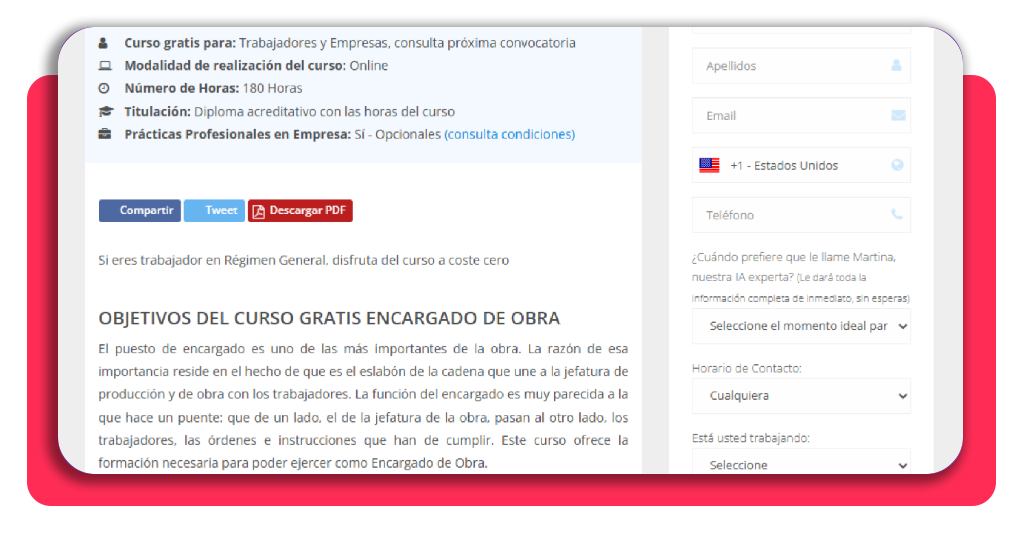This screenshot has width=1024, height=536.
Task: Click the briefcase icon beside Prácticas Profesionales
Action: 104,134
